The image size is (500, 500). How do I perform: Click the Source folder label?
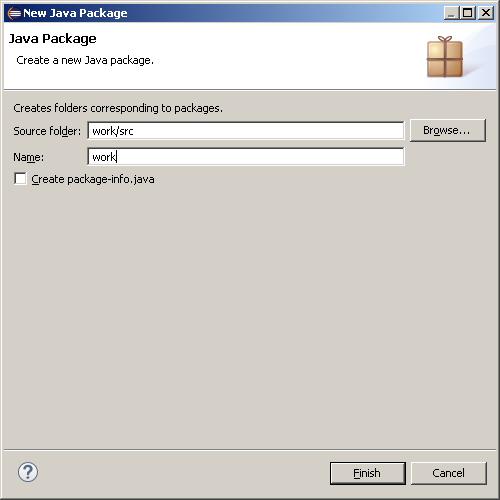tap(47, 131)
